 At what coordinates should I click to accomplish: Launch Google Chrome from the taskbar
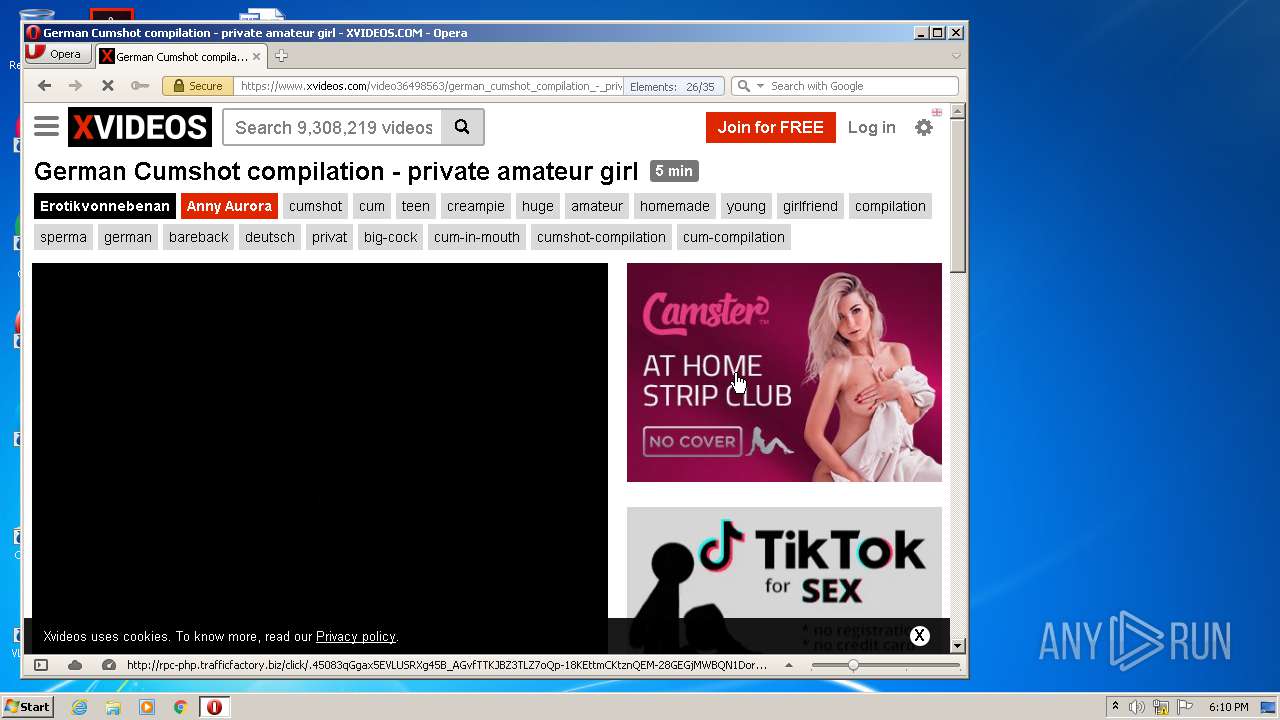click(x=180, y=707)
